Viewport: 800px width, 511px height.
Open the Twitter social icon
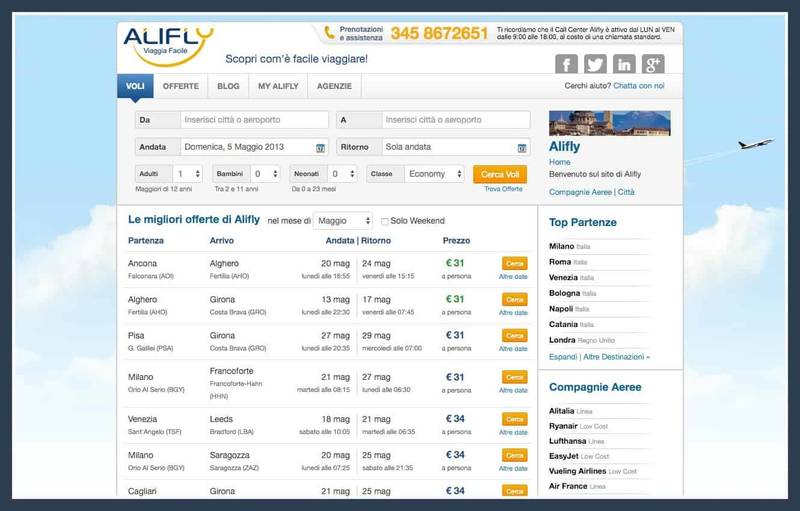coord(596,64)
